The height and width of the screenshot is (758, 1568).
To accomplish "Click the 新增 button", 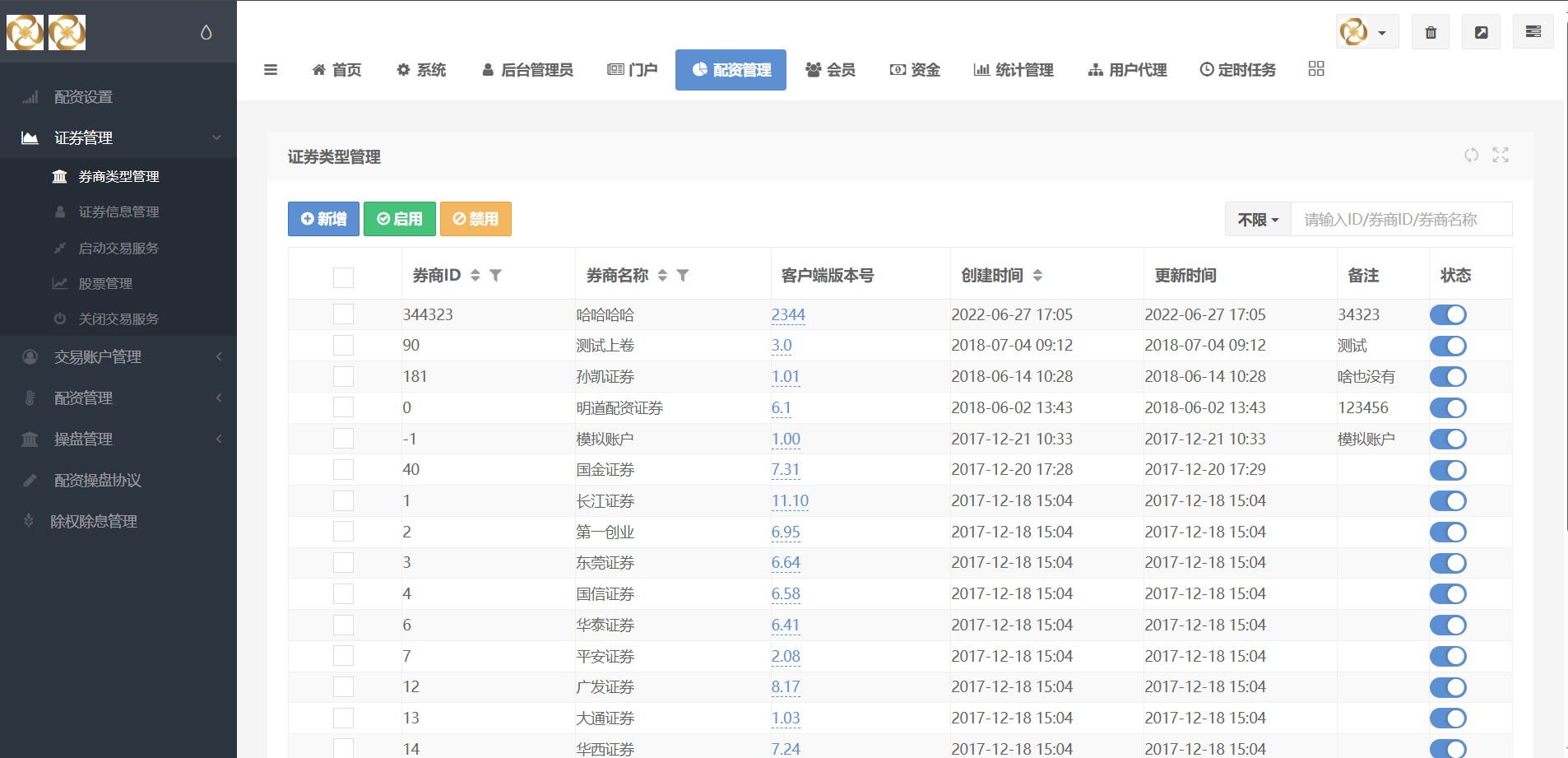I will coord(323,219).
